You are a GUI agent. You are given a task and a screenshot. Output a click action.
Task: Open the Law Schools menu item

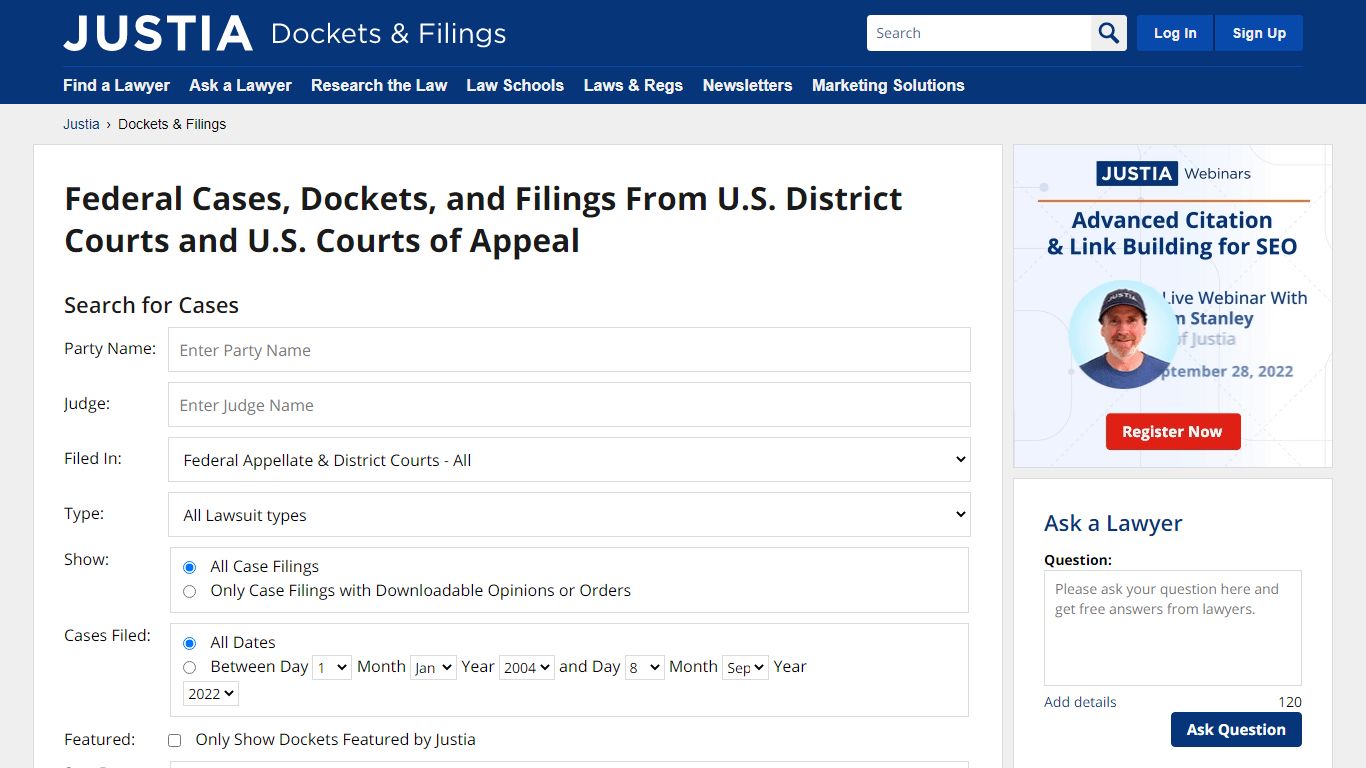pyautogui.click(x=515, y=85)
